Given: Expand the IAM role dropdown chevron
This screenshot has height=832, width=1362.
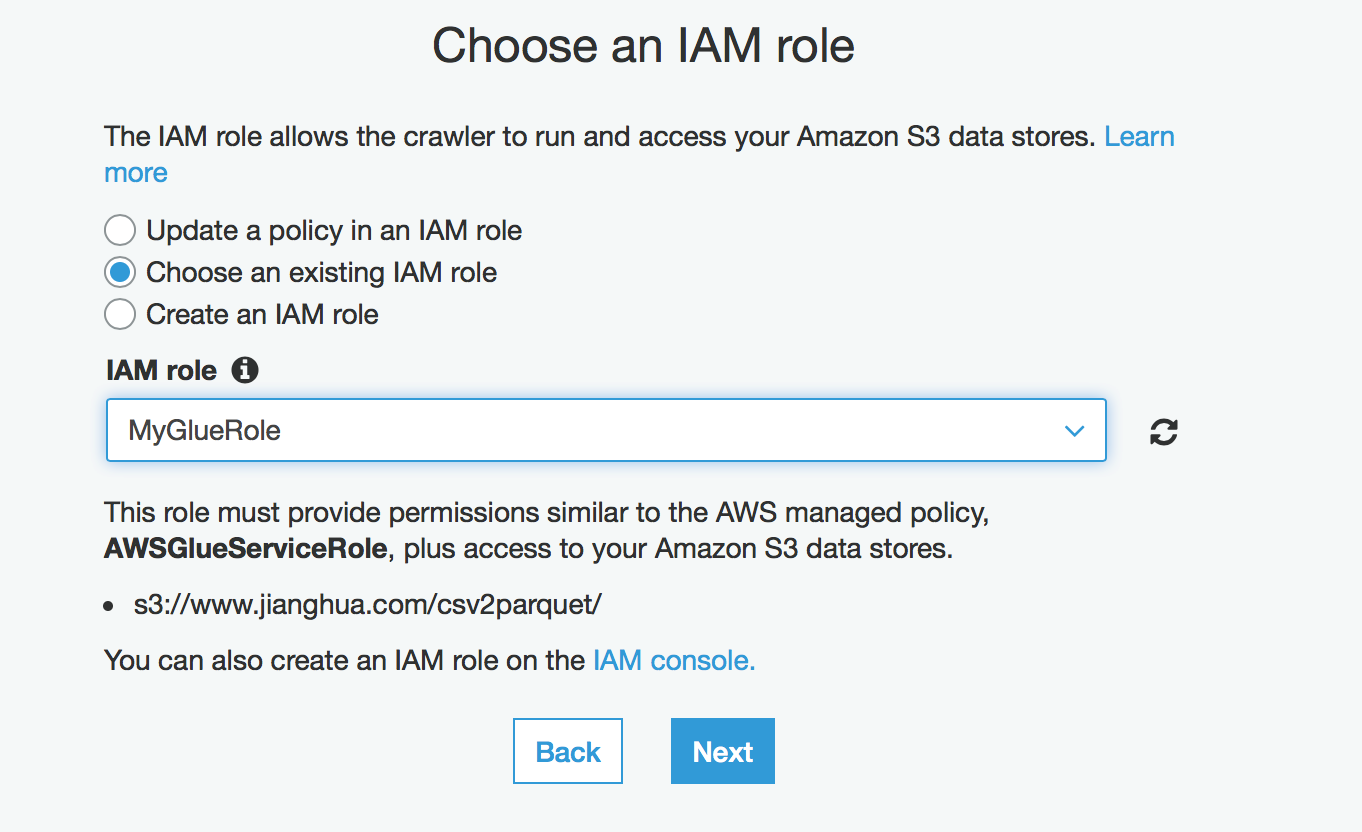Looking at the screenshot, I should 1074,431.
